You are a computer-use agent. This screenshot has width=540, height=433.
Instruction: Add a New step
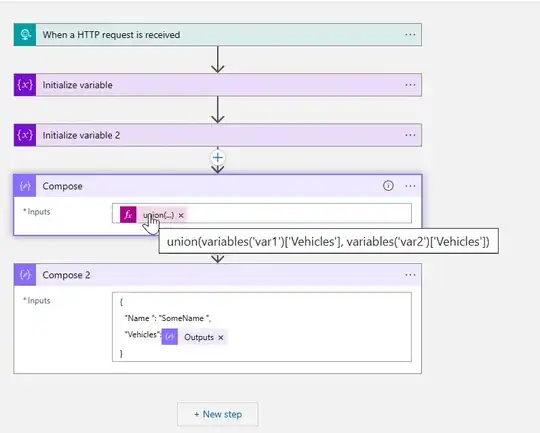click(218, 414)
